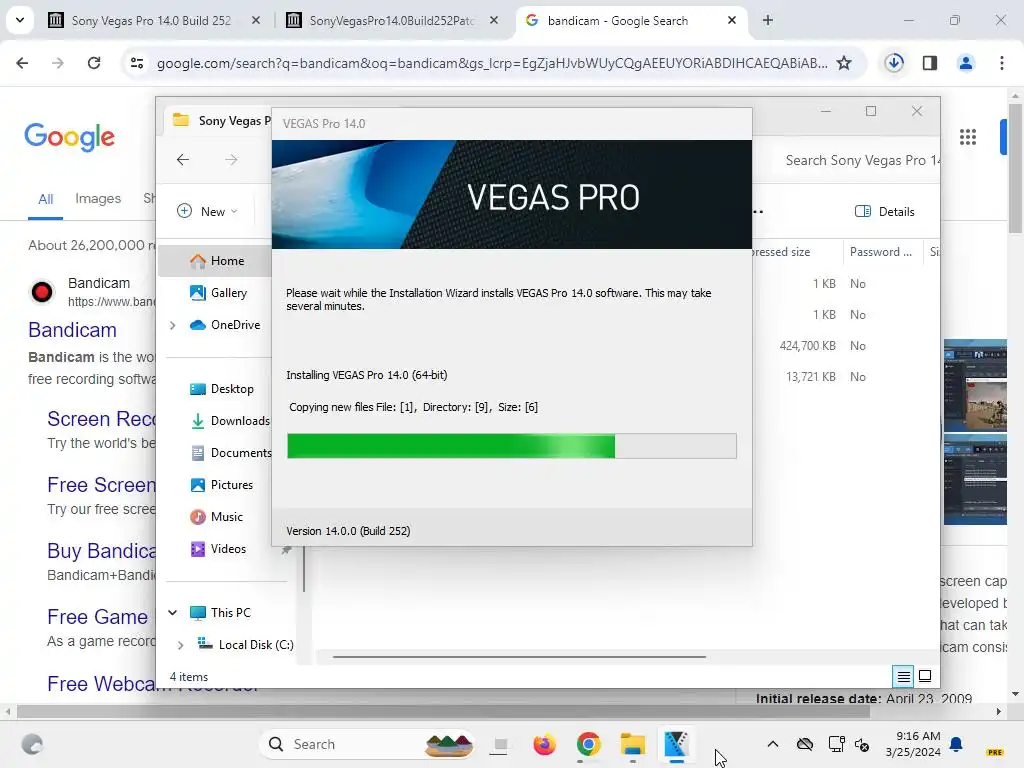Open Videos folder in sidebar
Screen dimensions: 1024x768
click(217, 549)
